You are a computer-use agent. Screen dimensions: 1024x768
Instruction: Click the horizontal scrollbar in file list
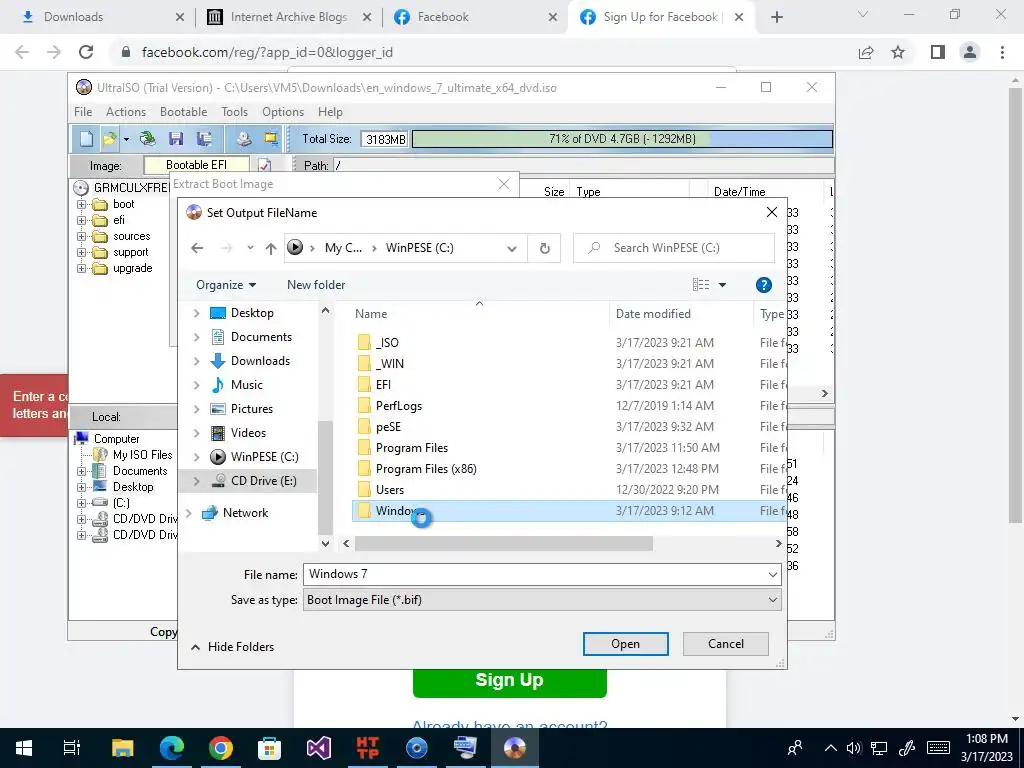504,543
